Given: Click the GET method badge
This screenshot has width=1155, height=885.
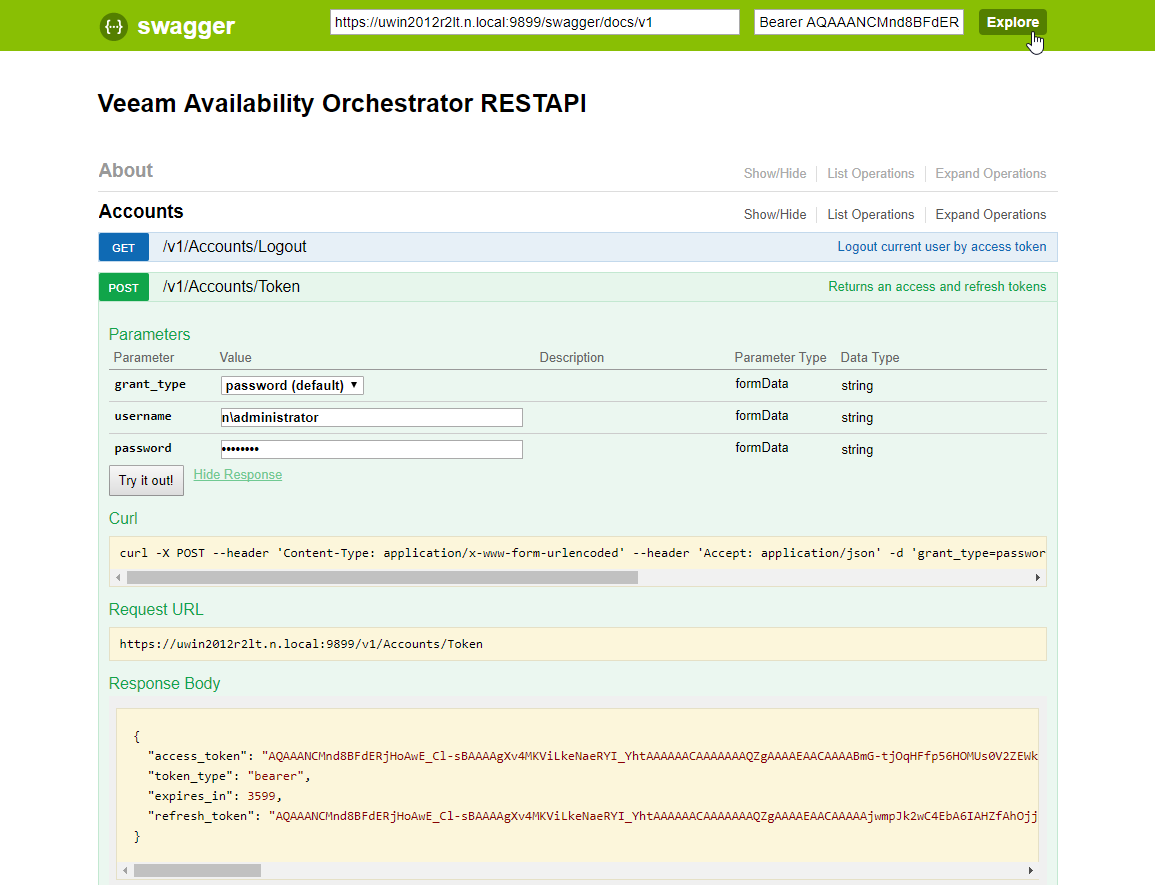Looking at the screenshot, I should tap(124, 248).
